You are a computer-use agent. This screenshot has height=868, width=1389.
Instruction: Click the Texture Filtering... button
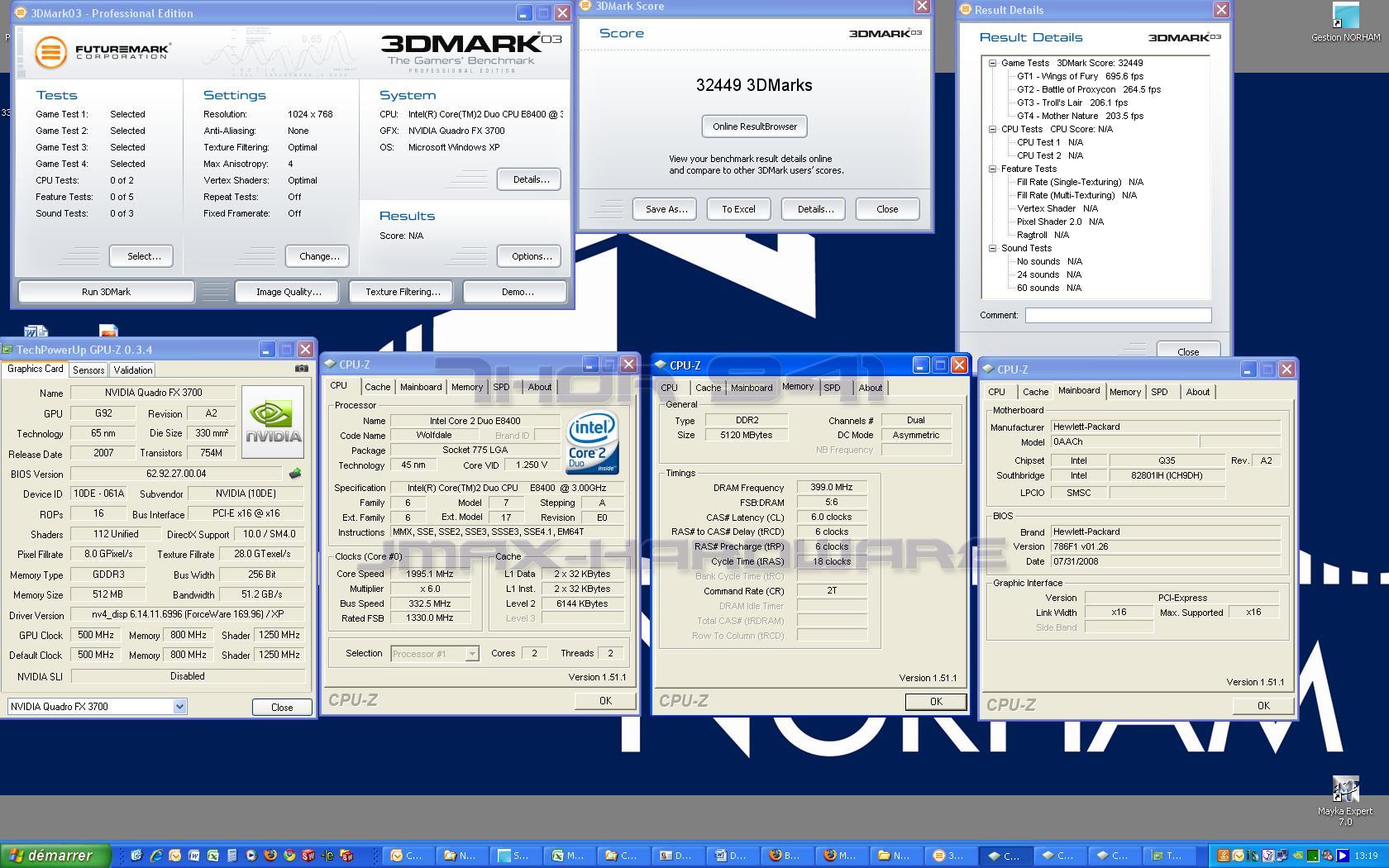403,292
